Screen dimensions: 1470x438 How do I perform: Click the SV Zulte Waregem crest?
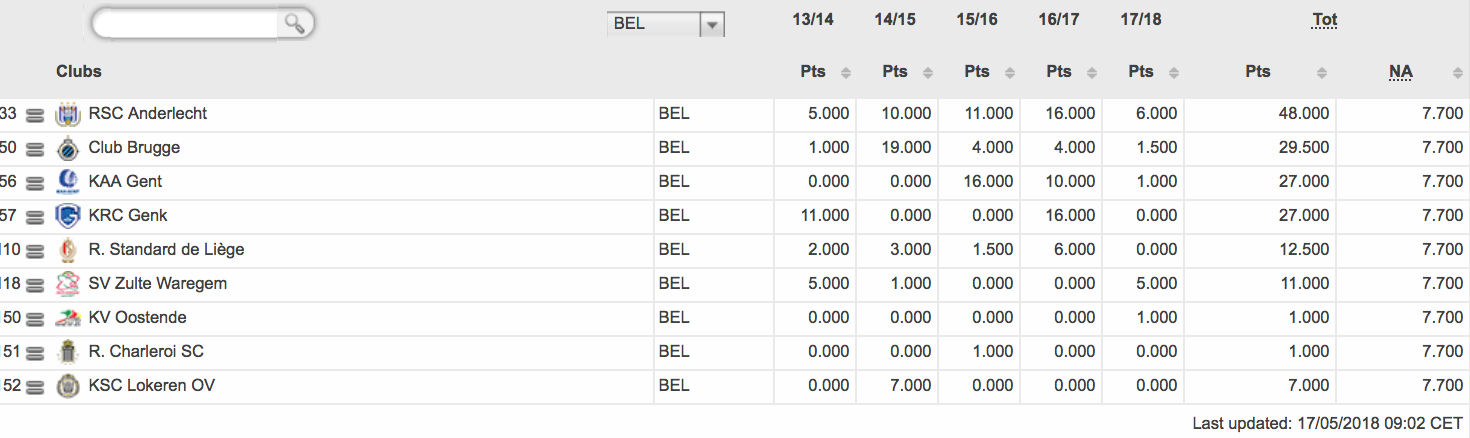point(68,284)
